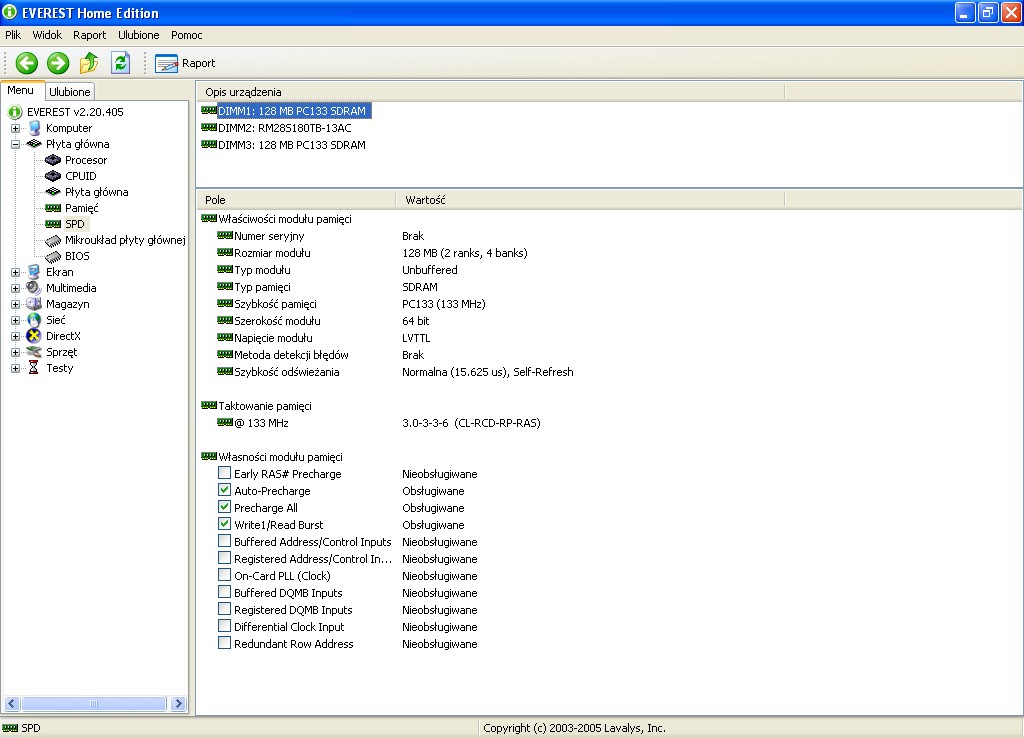1024x738 pixels.
Task: Open the Raport menu in menu bar
Action: [x=89, y=35]
